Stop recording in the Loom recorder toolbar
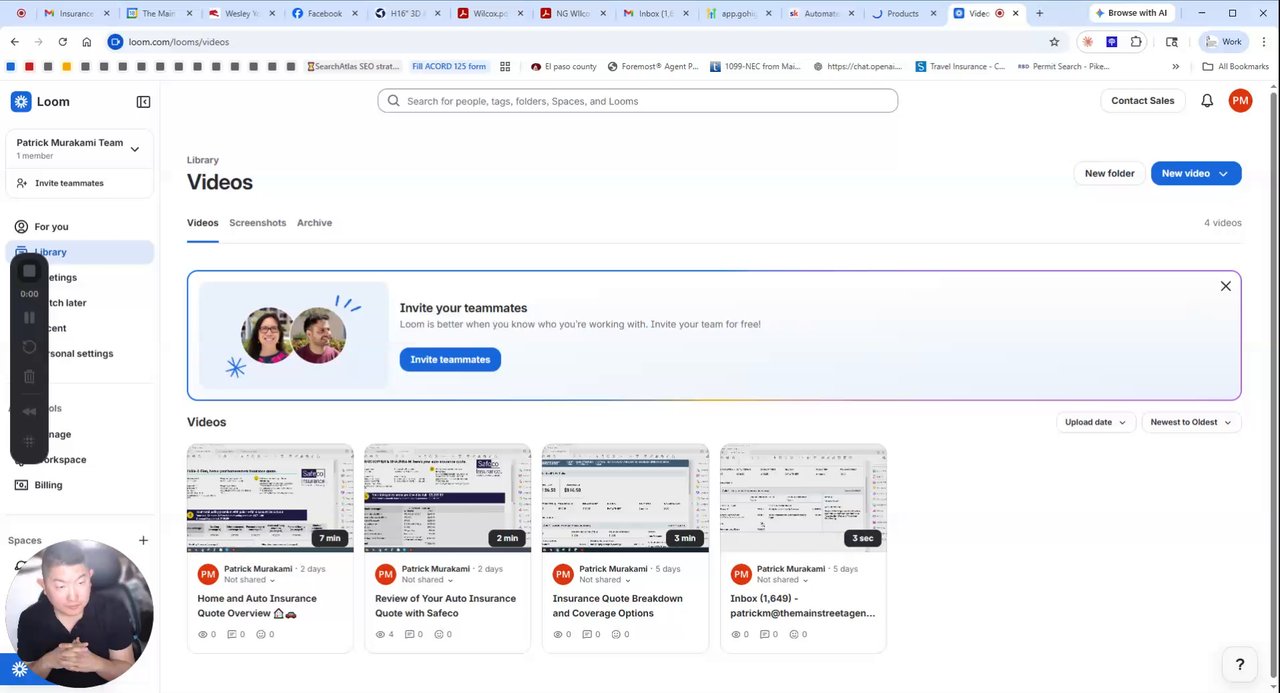 (29, 271)
